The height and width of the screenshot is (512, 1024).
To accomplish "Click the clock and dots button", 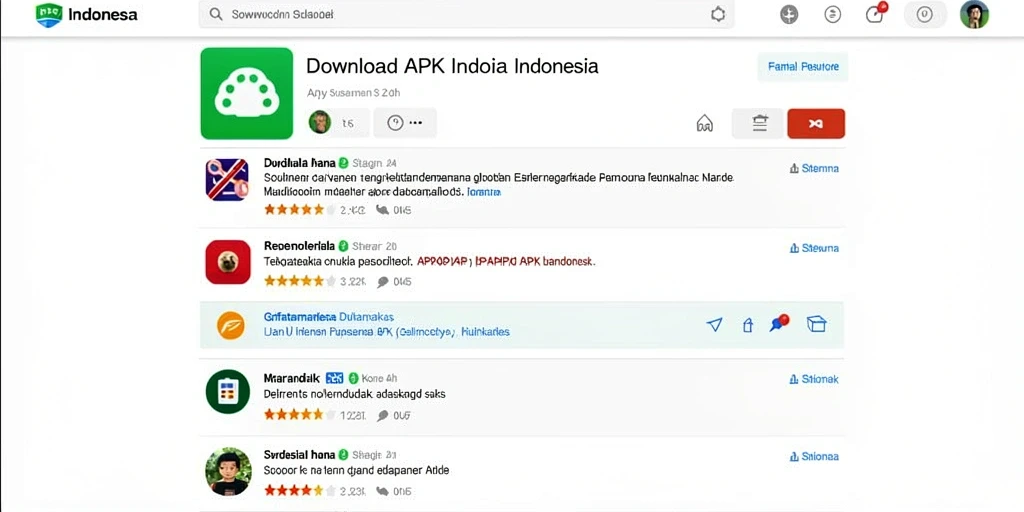I will click(x=405, y=123).
